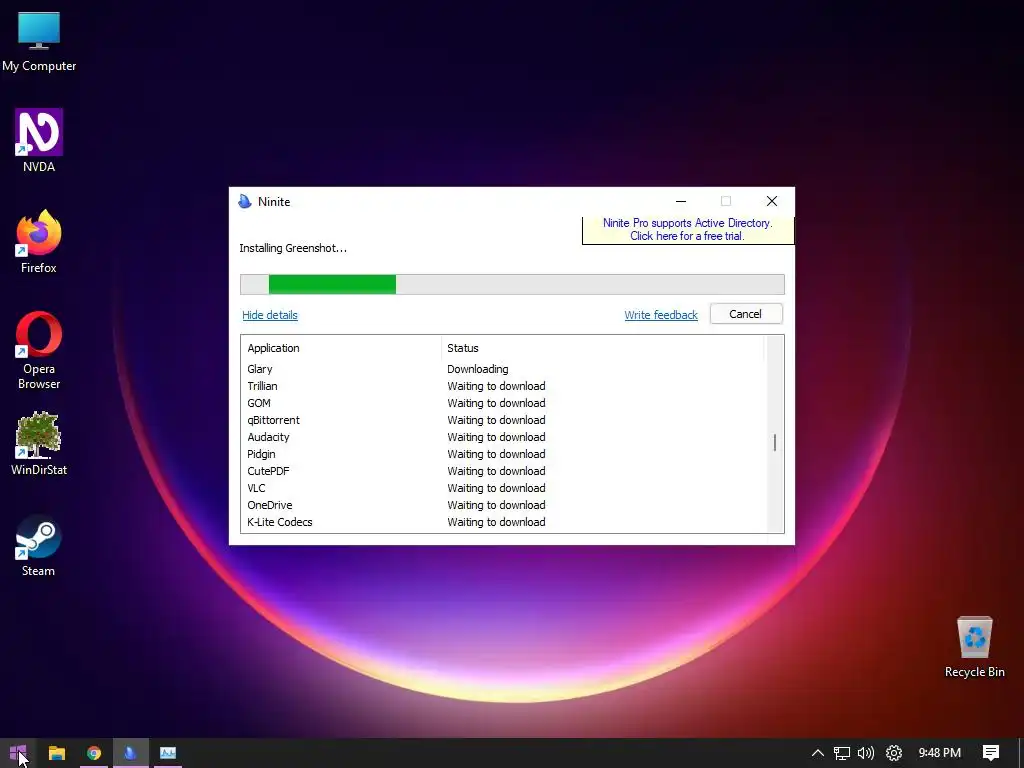Open the notification center icon

(x=991, y=753)
